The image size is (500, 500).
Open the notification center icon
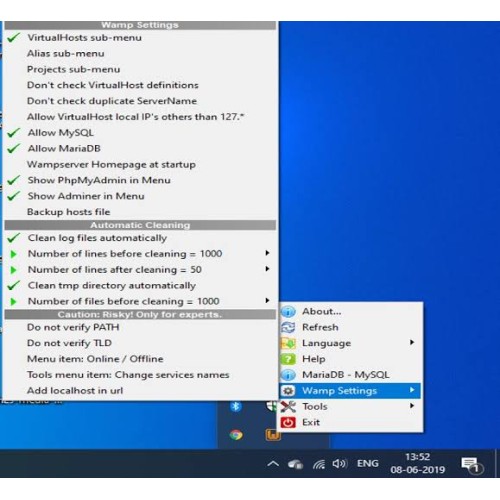[472, 464]
